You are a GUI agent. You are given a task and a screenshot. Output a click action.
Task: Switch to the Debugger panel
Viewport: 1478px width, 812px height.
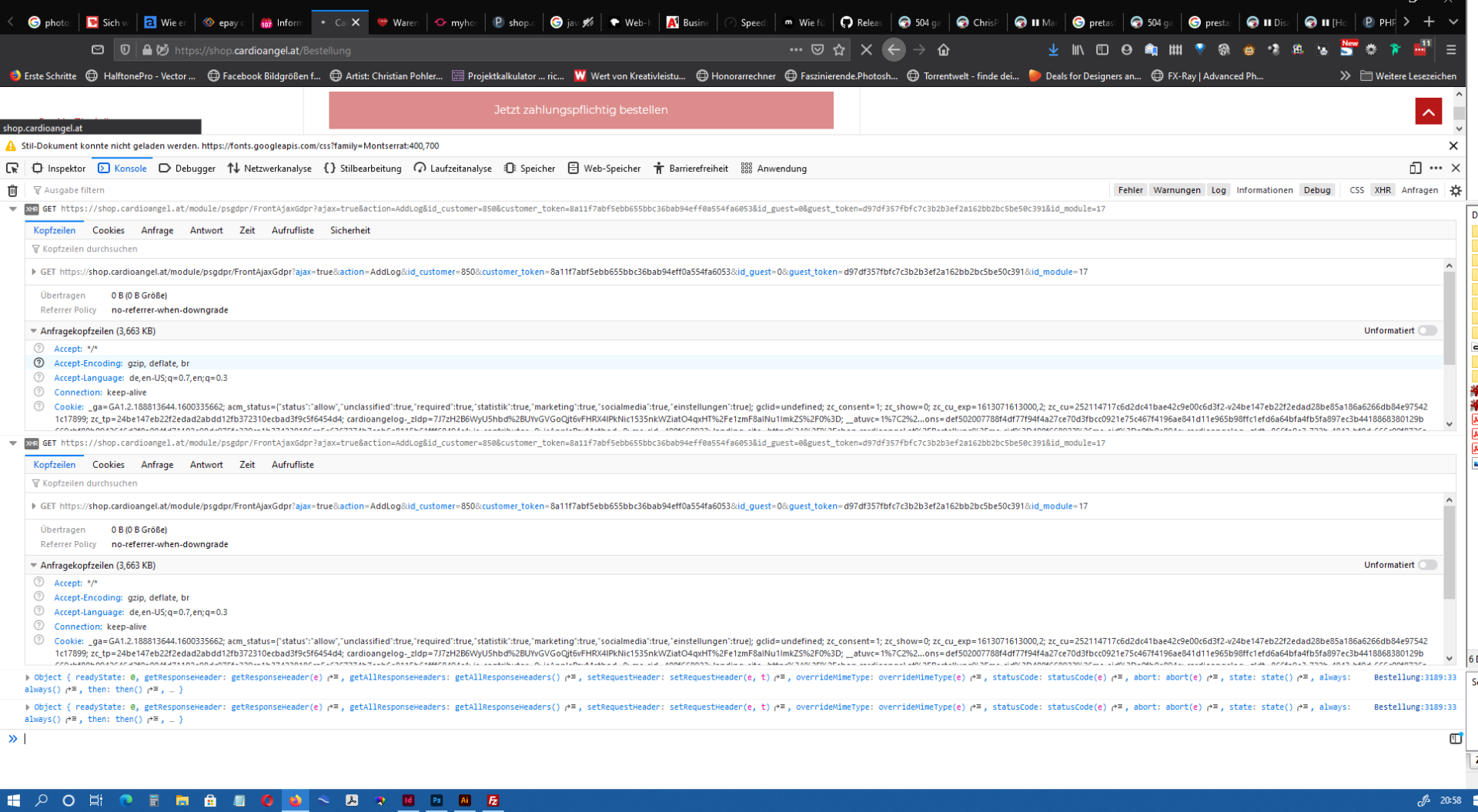point(187,168)
